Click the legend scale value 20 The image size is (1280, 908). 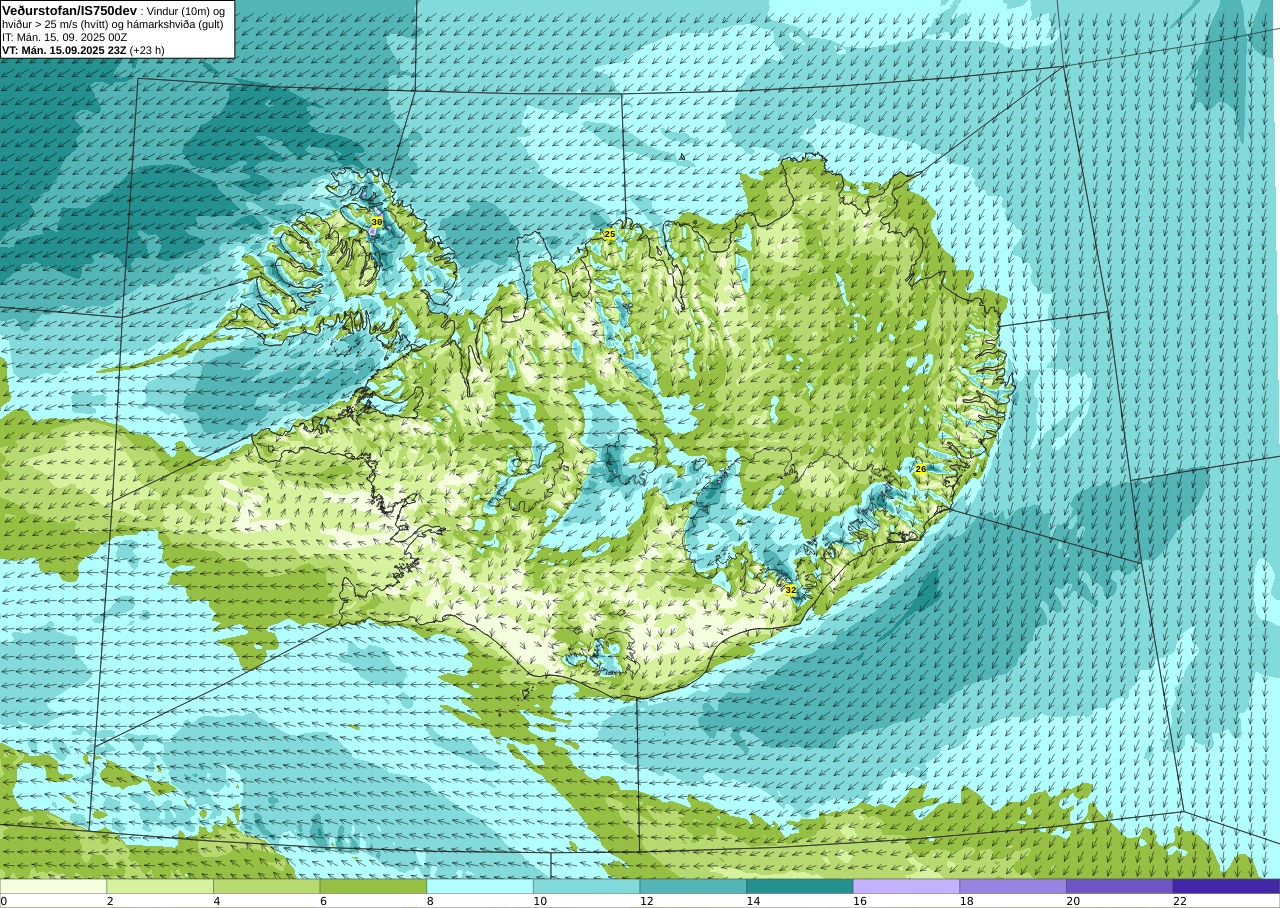coord(1073,901)
